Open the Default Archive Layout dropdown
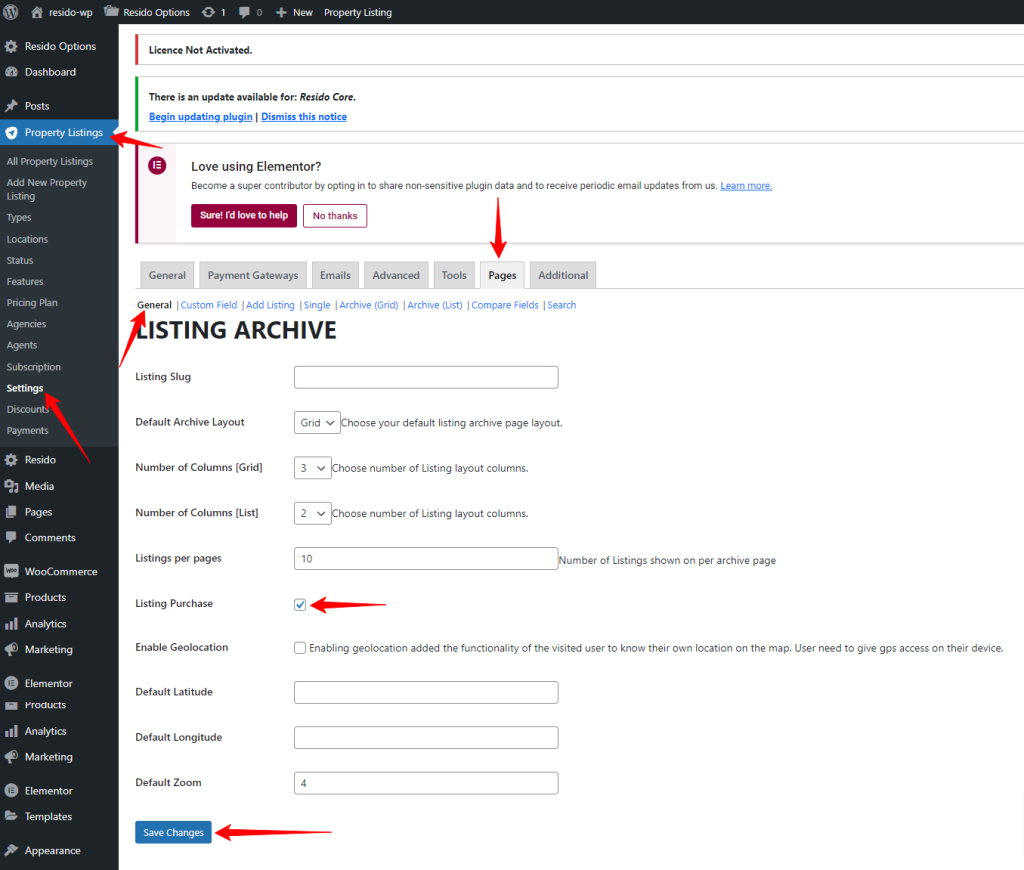Screen dimensions: 1024x870 click(x=317, y=422)
